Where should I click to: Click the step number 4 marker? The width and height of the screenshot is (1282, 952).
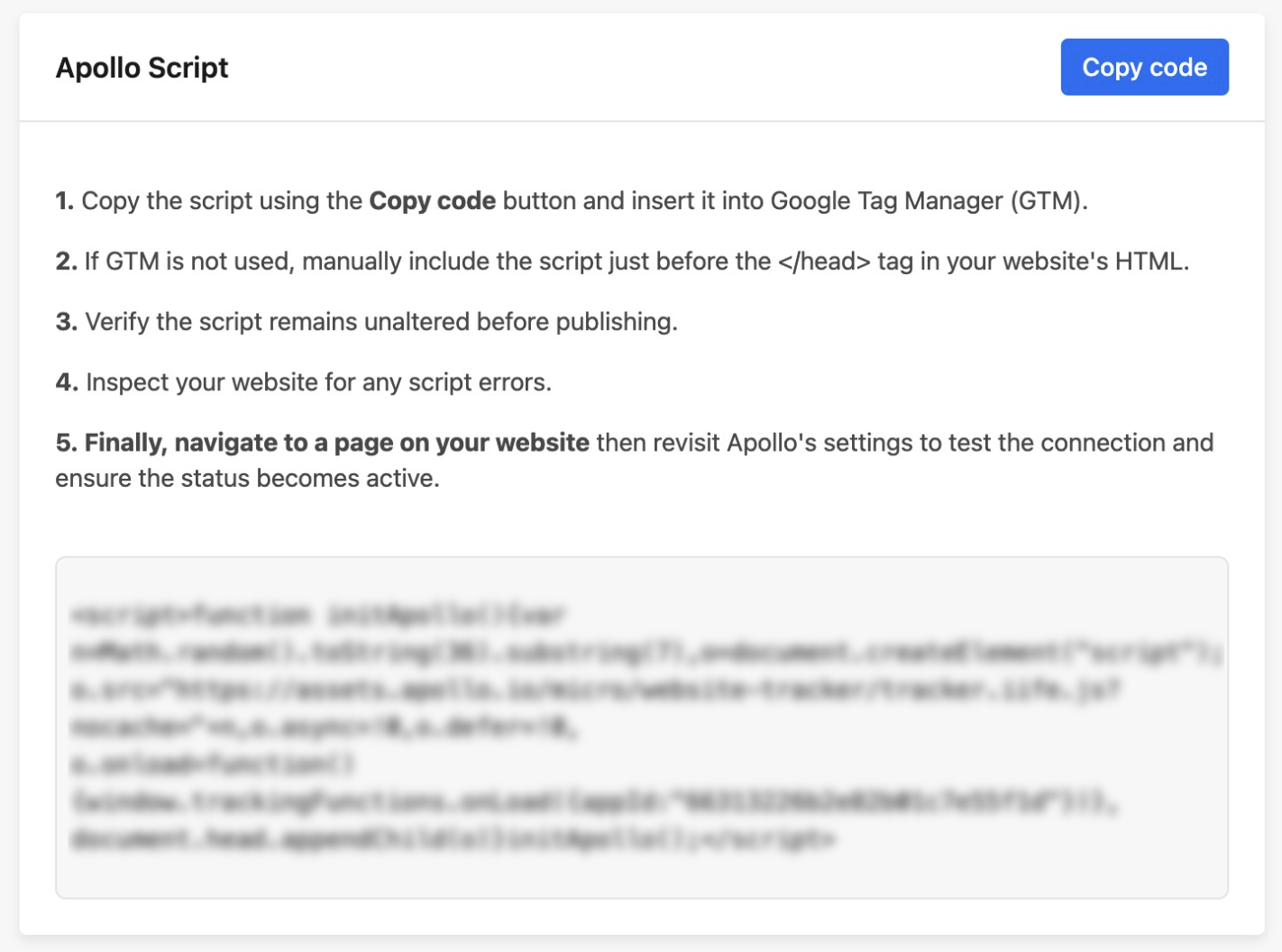(67, 382)
